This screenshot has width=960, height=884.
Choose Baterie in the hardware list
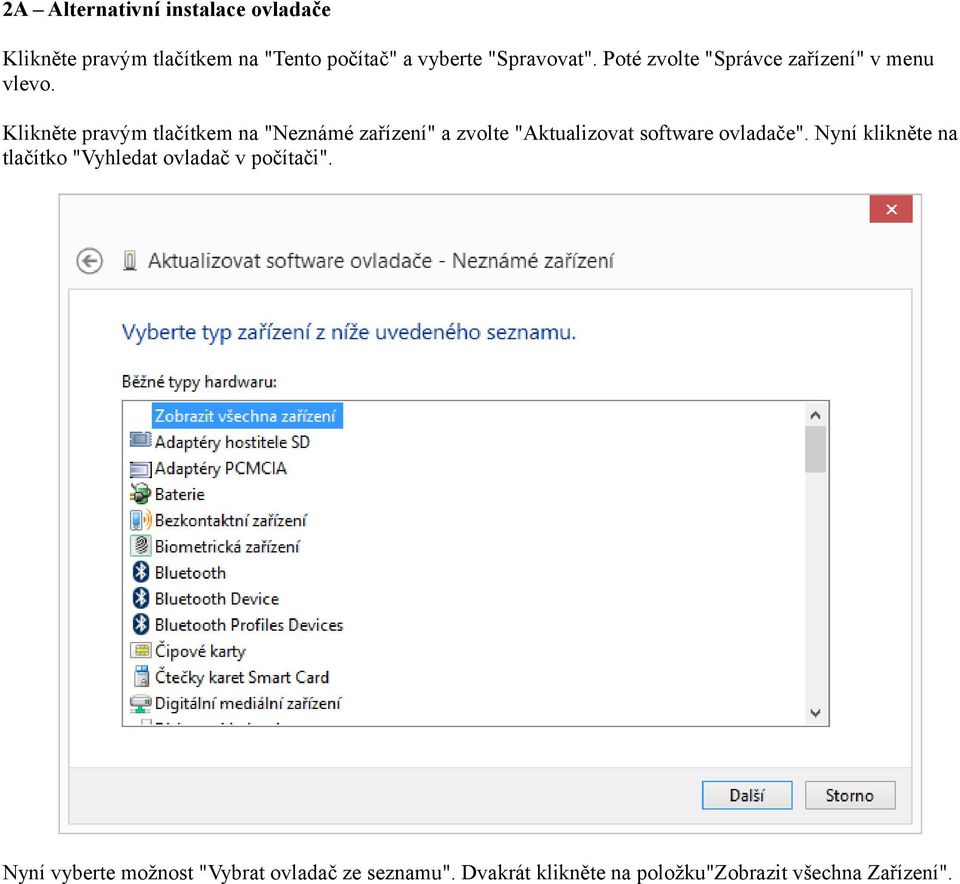coord(179,494)
